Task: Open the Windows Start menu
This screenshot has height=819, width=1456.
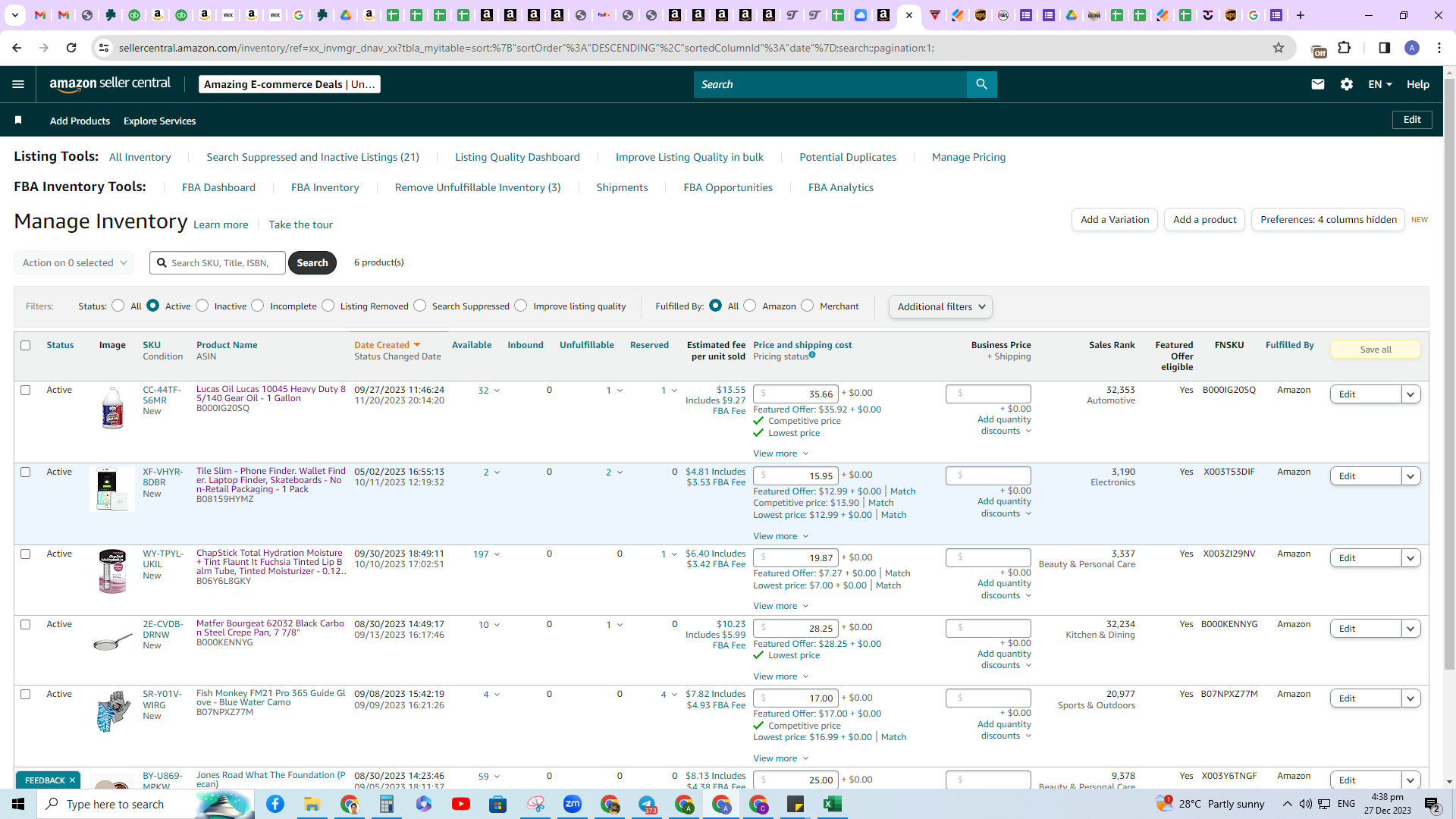Action: pos(18,804)
